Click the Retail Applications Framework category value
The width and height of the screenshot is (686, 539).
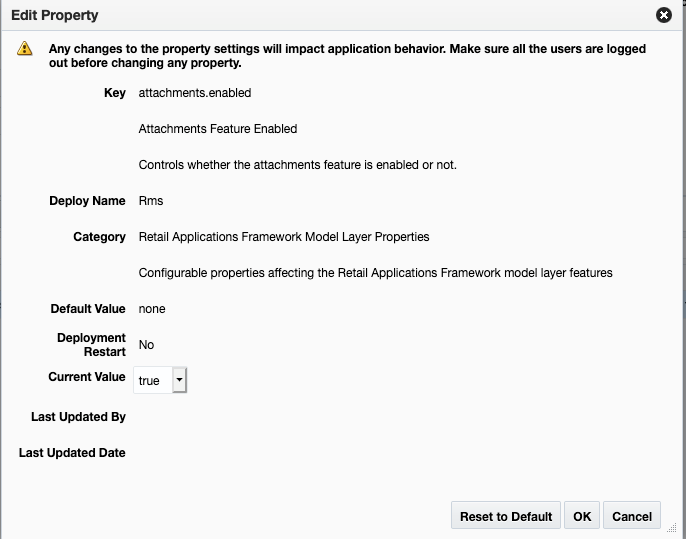(283, 237)
